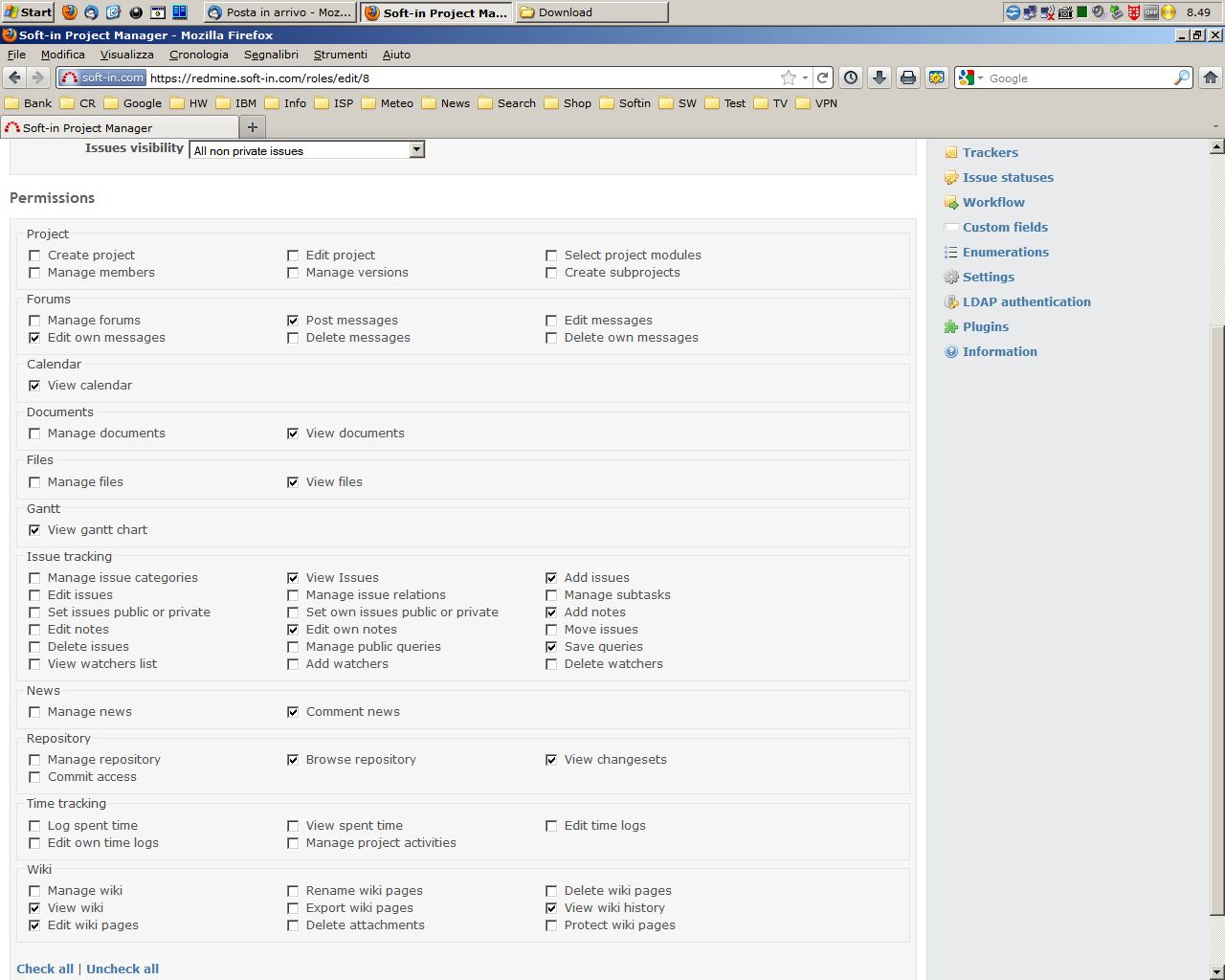Expand the Google bookmarks folder

click(x=132, y=103)
